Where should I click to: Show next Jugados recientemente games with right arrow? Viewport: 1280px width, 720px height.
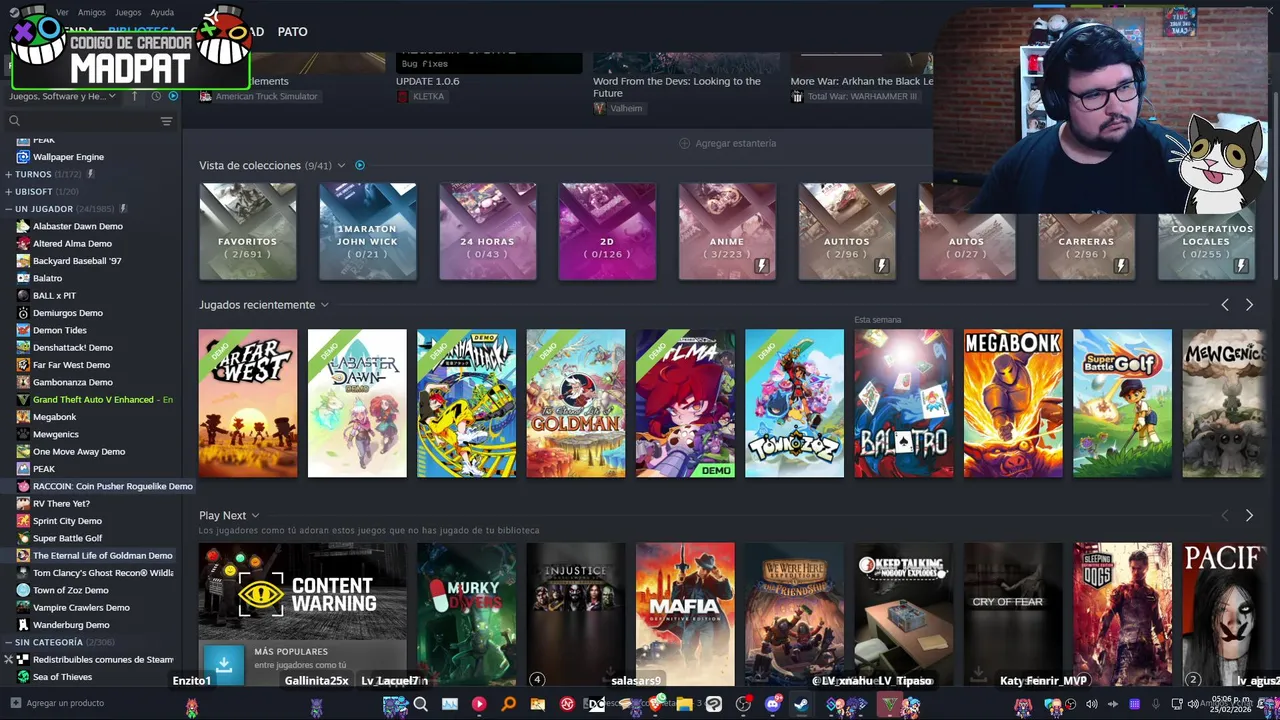pyautogui.click(x=1249, y=305)
